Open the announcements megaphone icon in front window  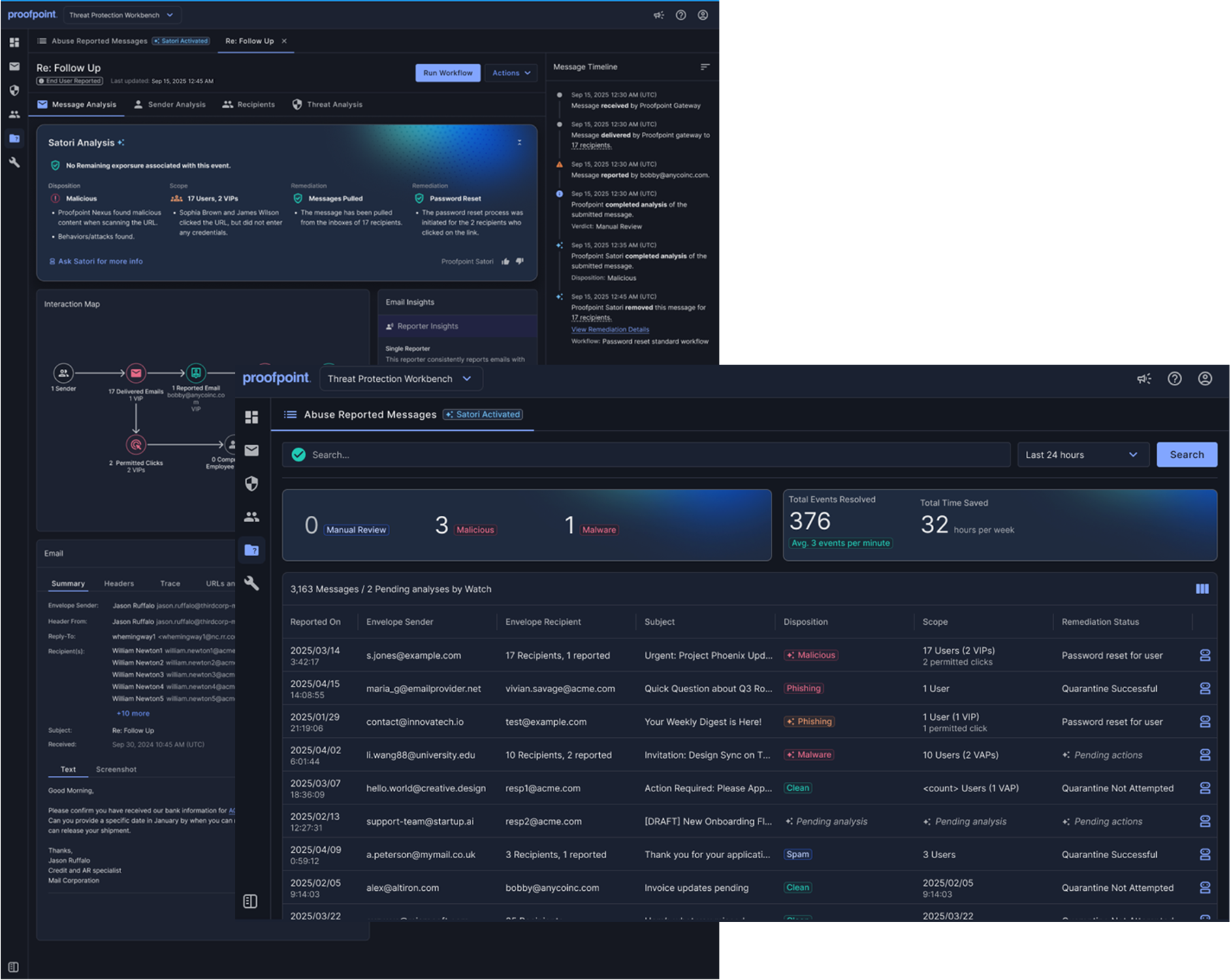(1144, 379)
